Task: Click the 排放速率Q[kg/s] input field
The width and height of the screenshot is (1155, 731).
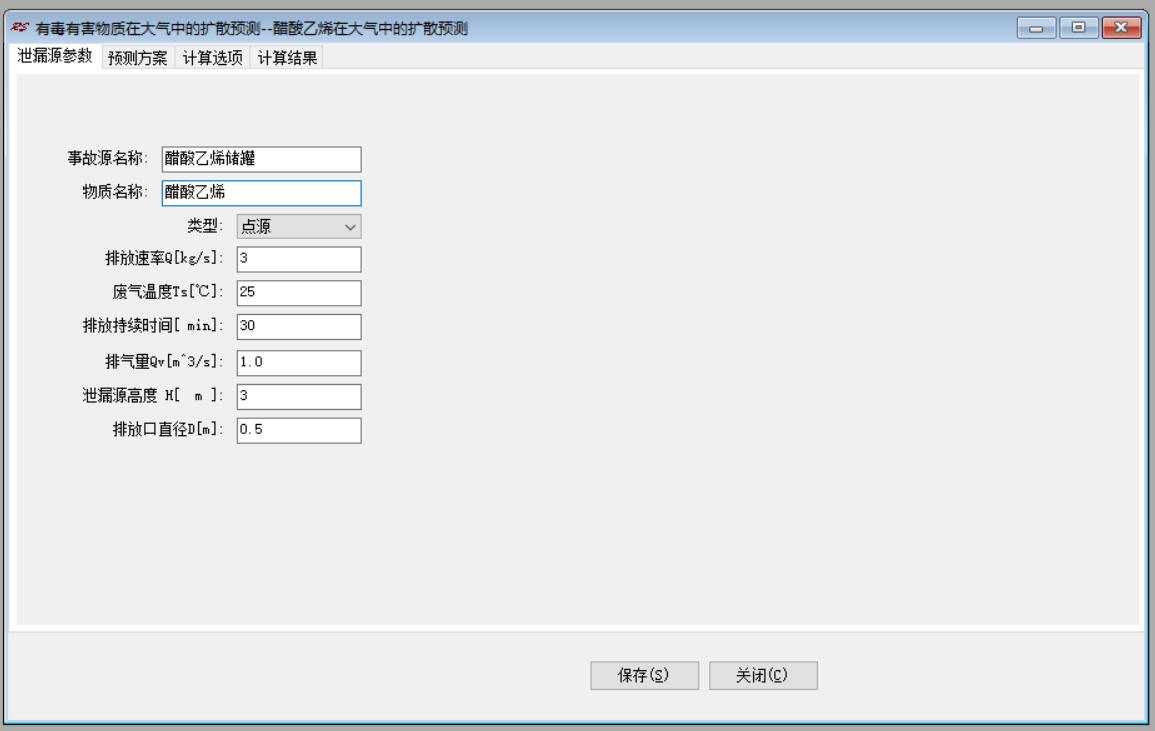Action: 299,259
